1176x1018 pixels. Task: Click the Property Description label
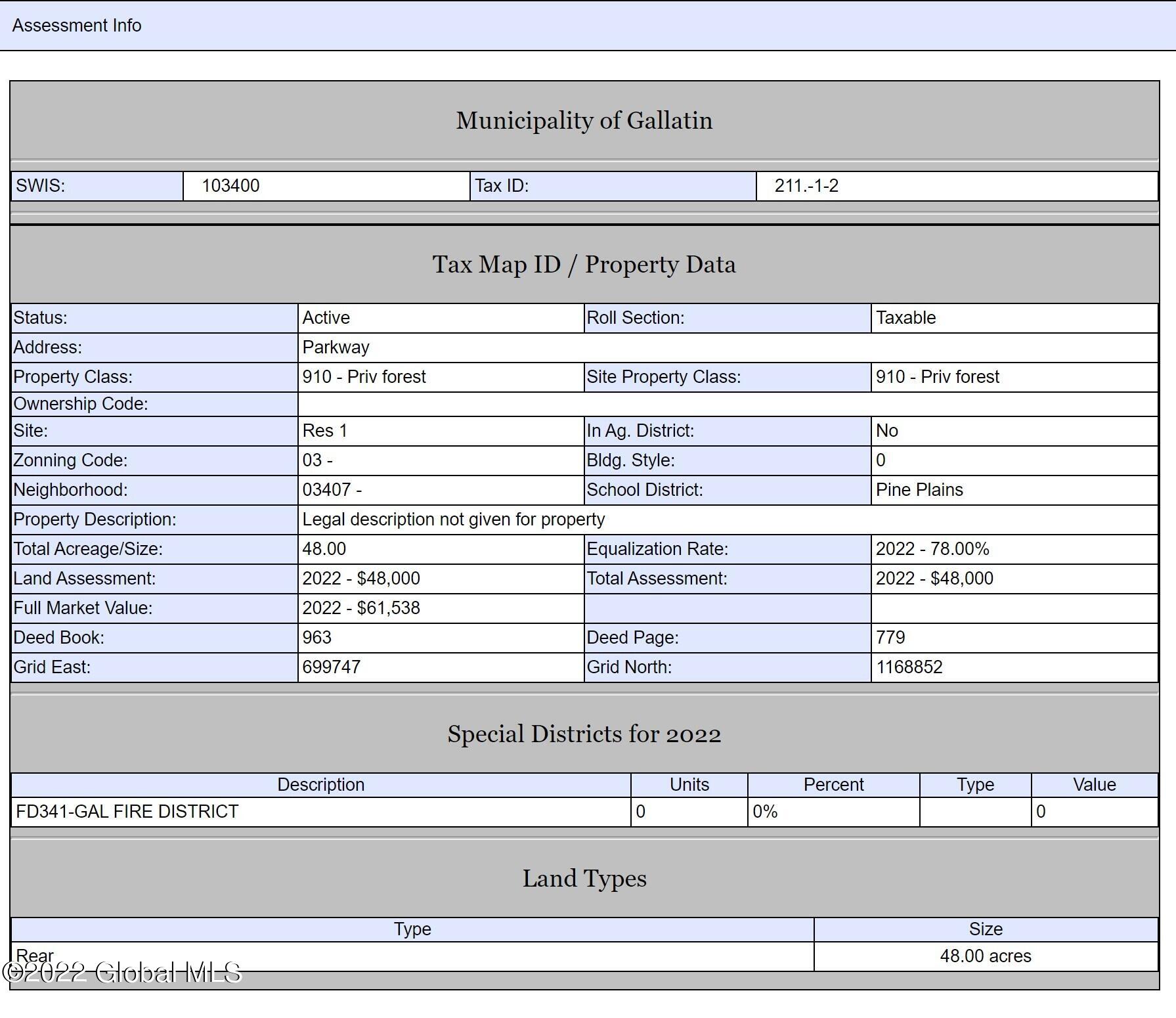95,520
